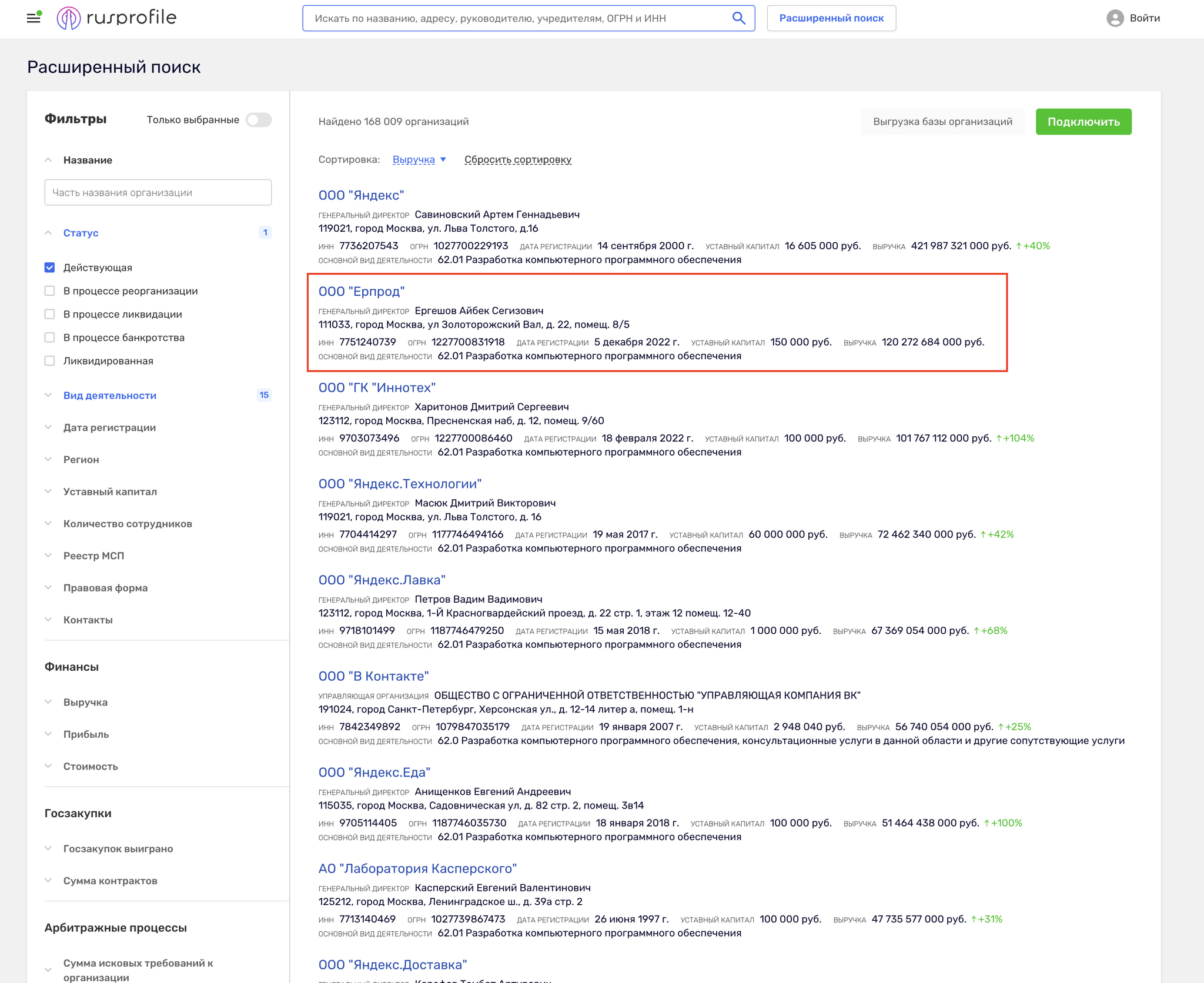Screen dimensions: 1204x983
Task: Click the user avatar icon
Action: pyautogui.click(x=1115, y=18)
